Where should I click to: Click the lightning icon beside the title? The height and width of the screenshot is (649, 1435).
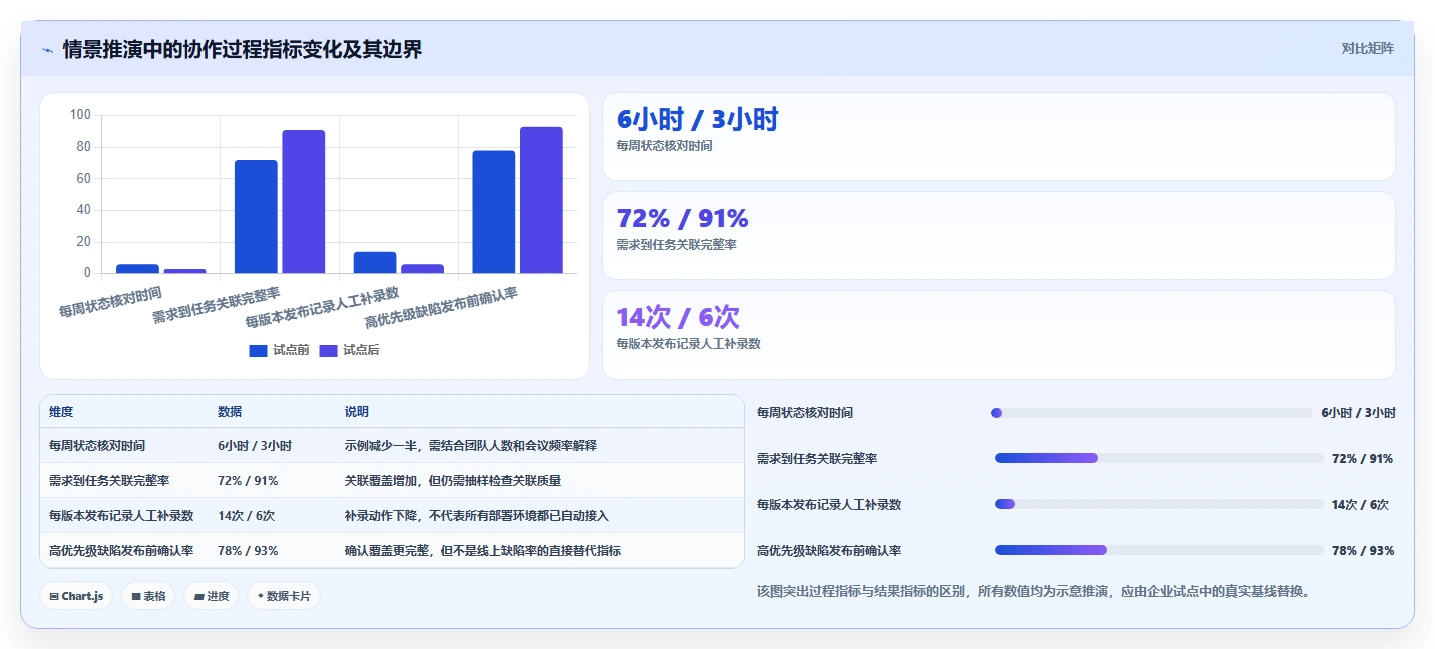click(48, 49)
